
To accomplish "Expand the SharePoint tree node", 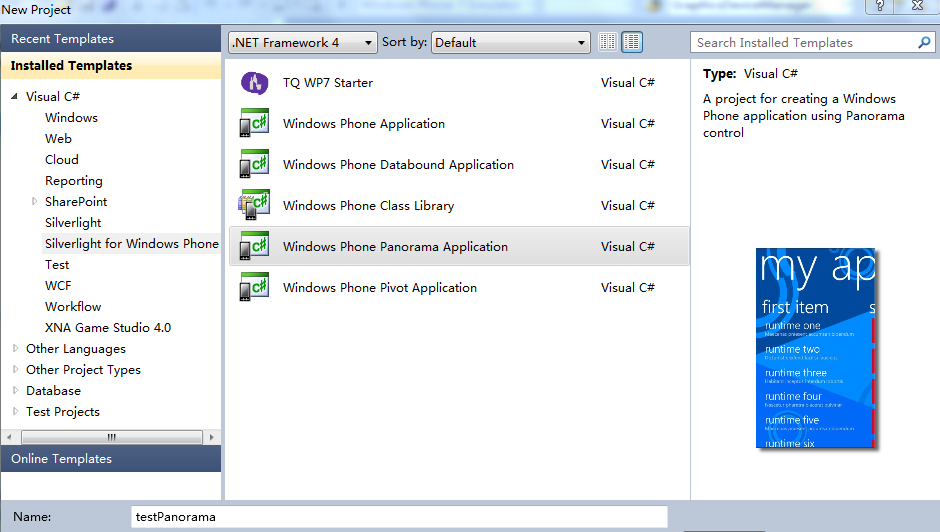I will click(34, 202).
